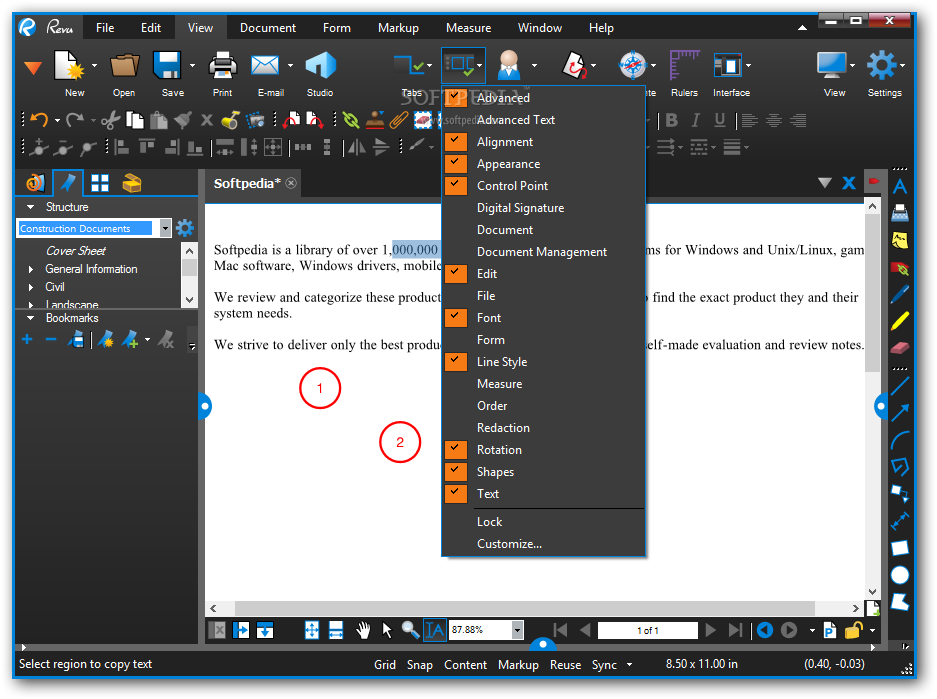
Task: Save the document with the Save icon
Action: coord(167,65)
